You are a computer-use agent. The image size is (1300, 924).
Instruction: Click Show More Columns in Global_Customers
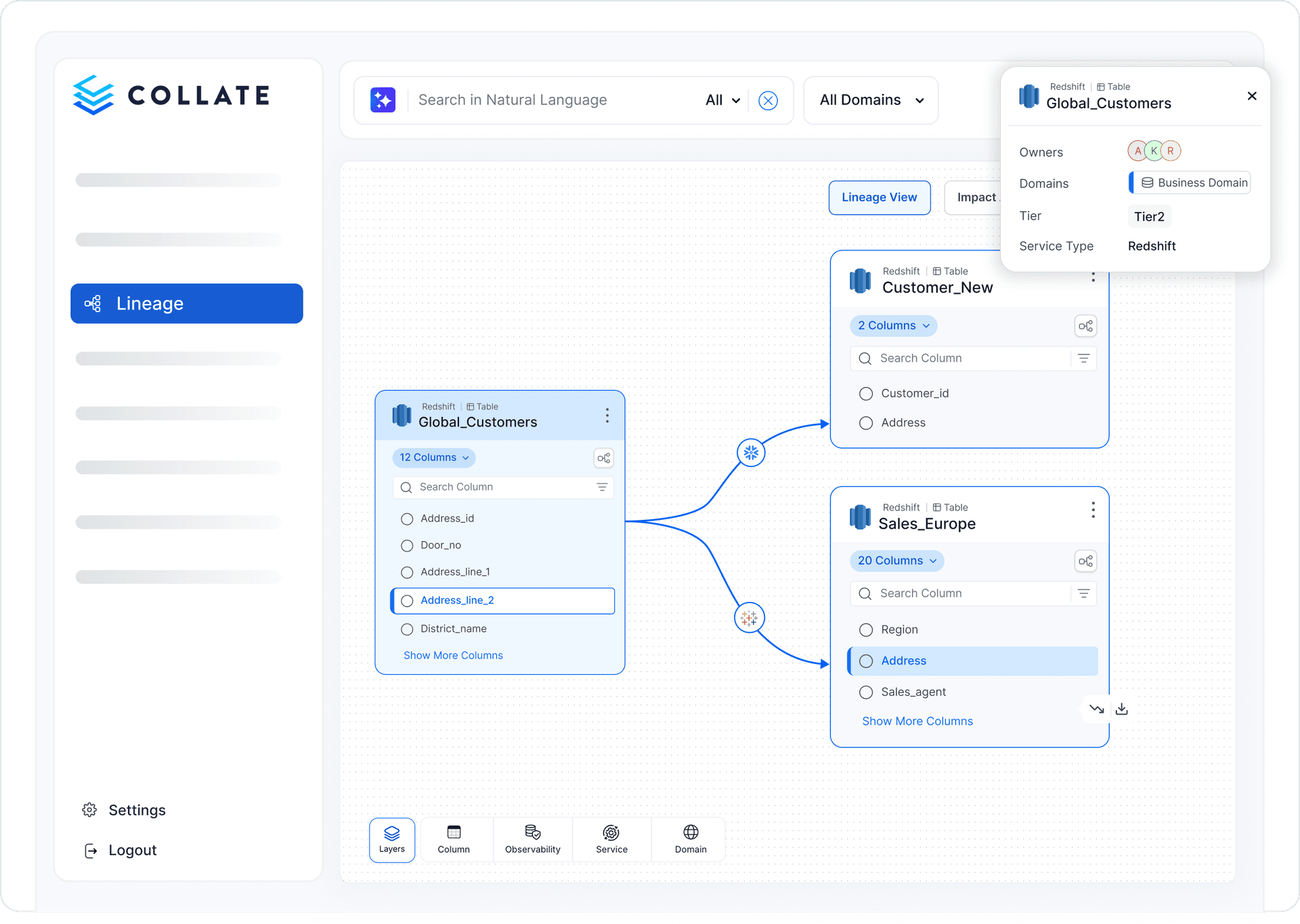[x=453, y=655]
